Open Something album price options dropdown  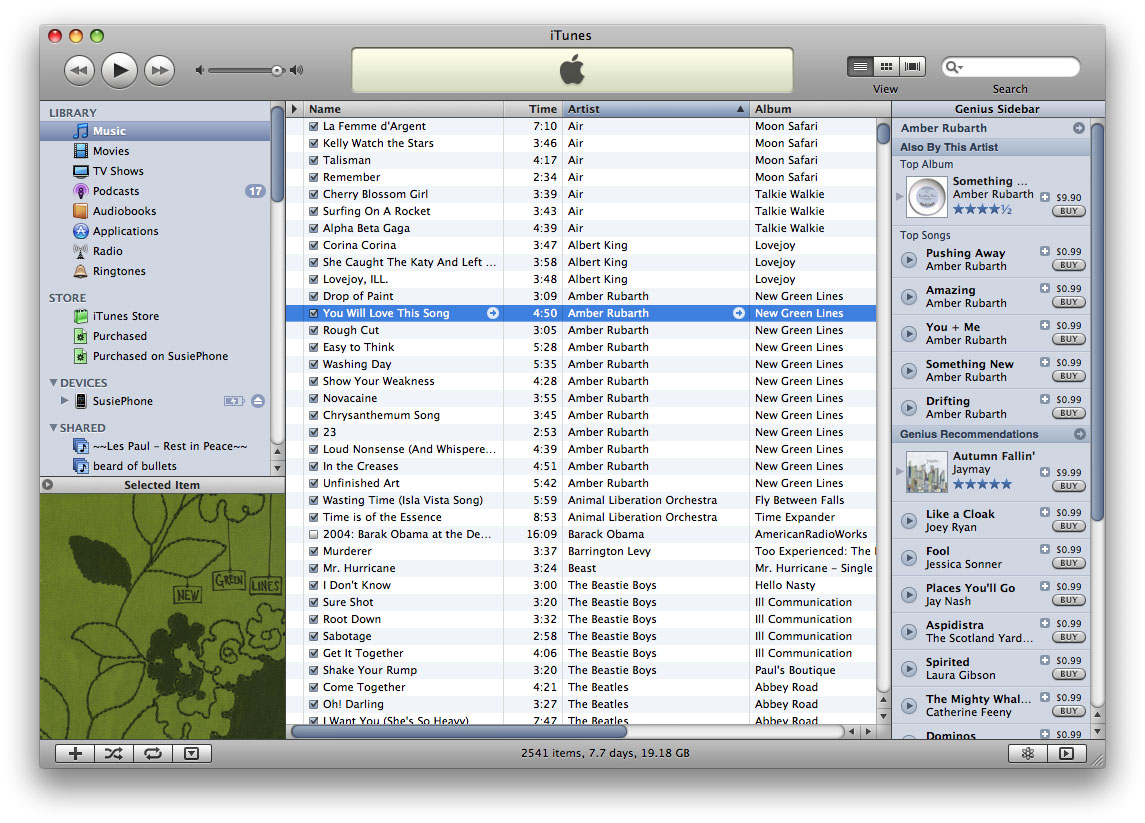[1045, 197]
